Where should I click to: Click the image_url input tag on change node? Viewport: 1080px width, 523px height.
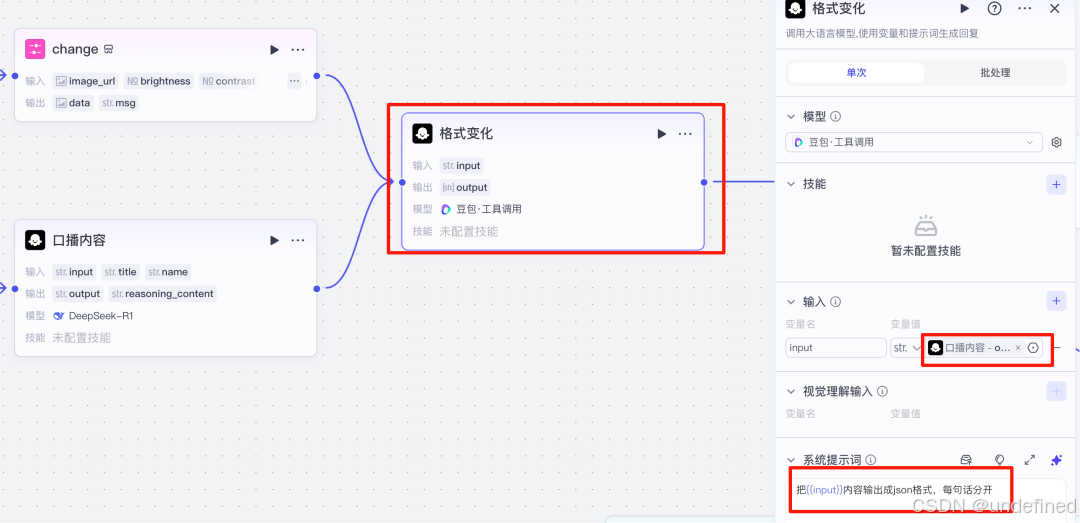pos(85,81)
